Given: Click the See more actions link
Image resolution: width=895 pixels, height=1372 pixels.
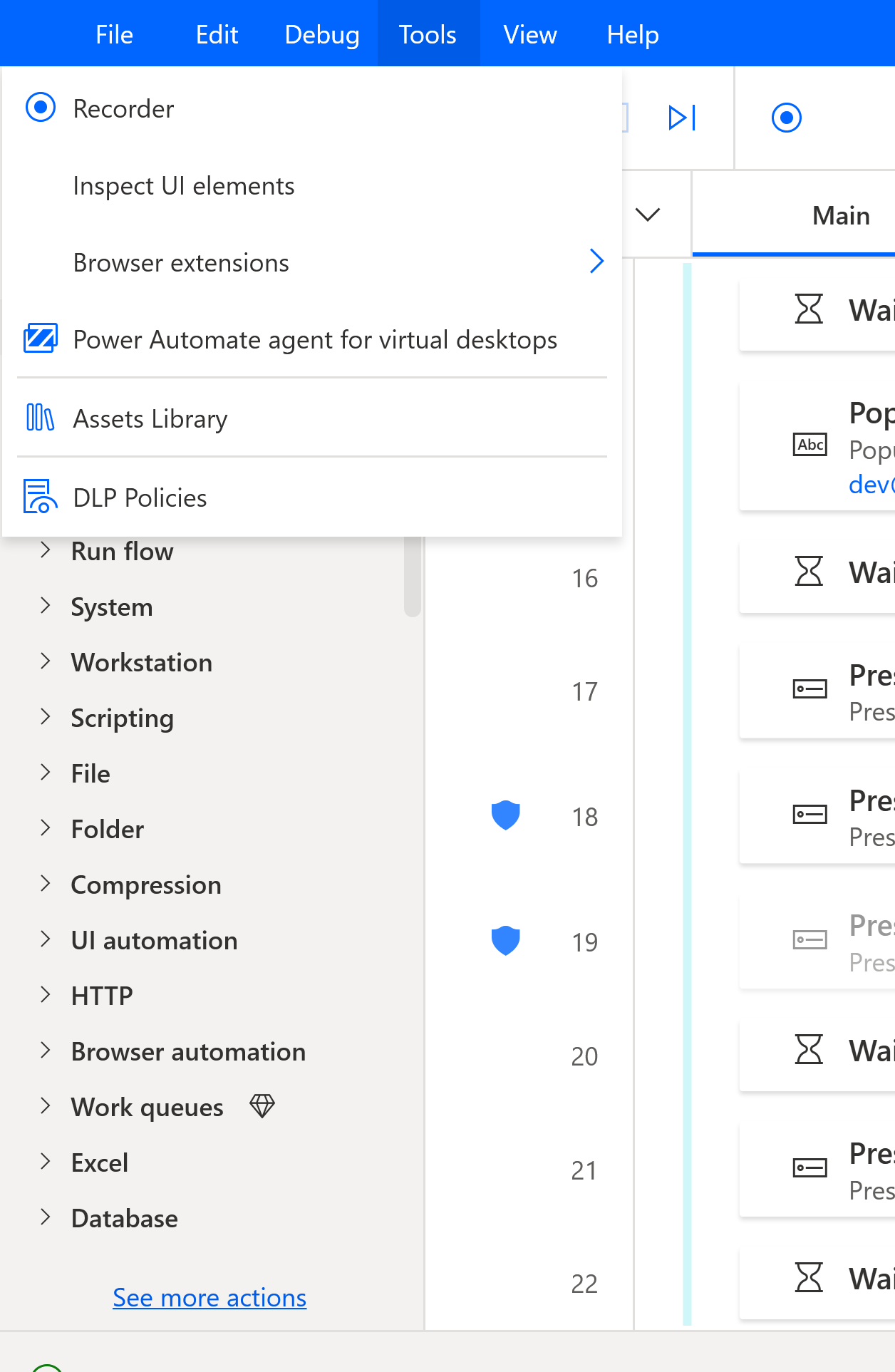Looking at the screenshot, I should pyautogui.click(x=209, y=1298).
